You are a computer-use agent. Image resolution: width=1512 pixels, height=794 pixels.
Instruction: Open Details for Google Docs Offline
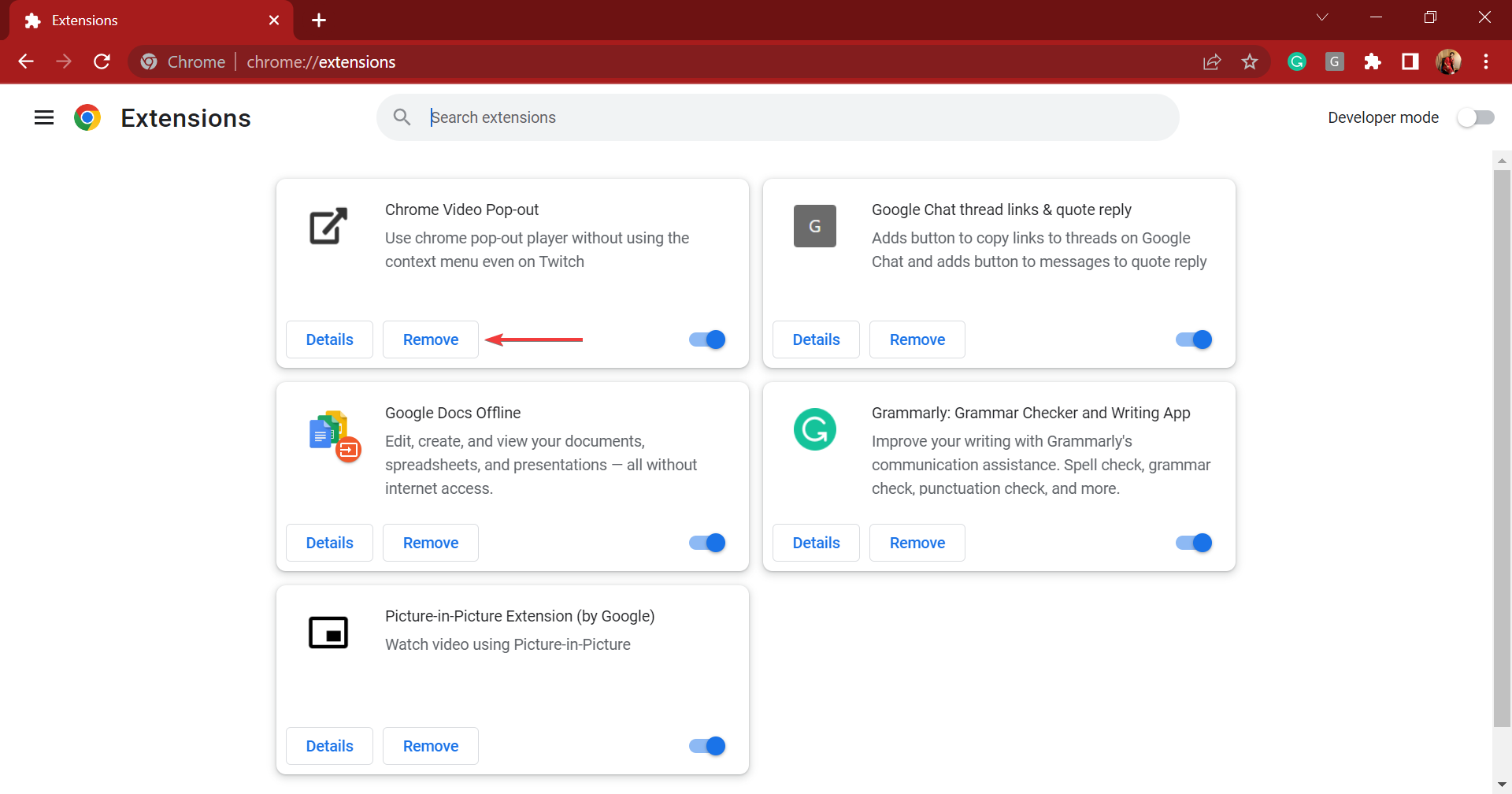click(329, 543)
